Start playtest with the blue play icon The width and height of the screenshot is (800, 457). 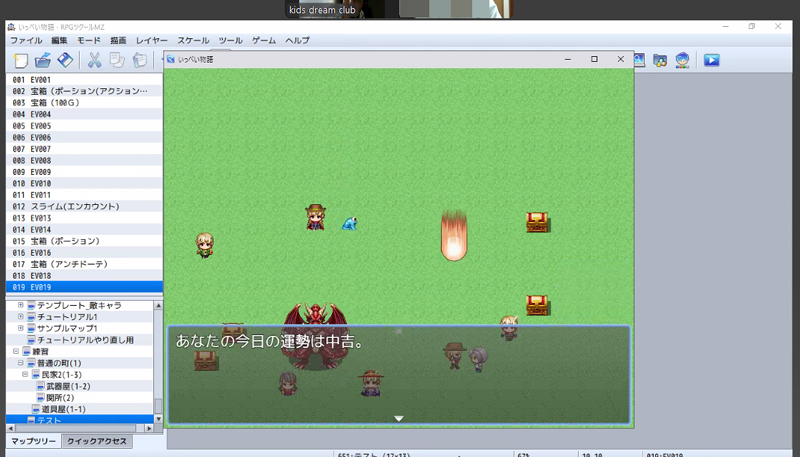coord(712,60)
